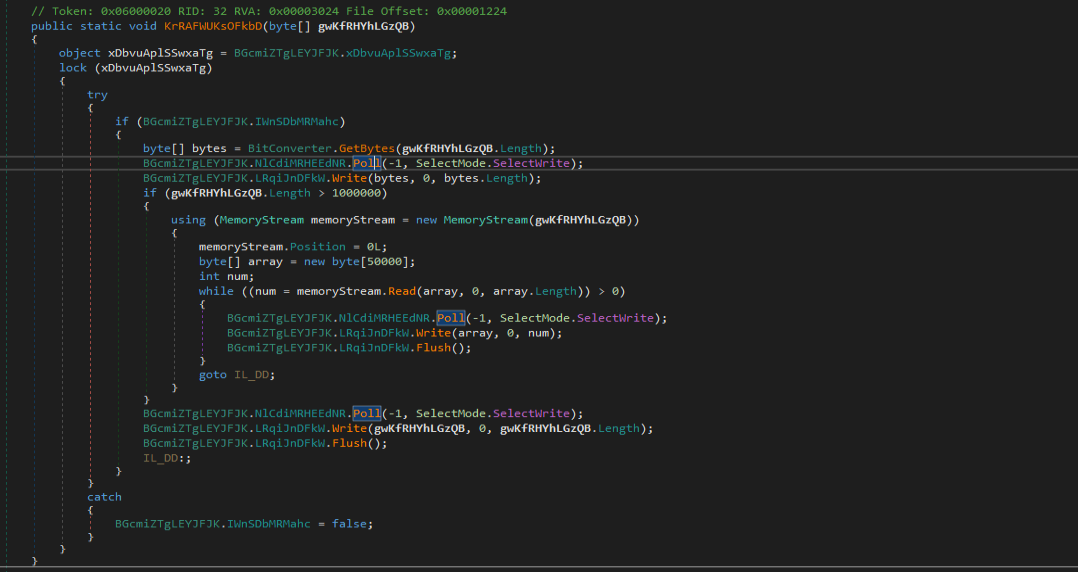The width and height of the screenshot is (1078, 572).
Task: Click the number 1000000 in if condition
Action: [x=356, y=193]
